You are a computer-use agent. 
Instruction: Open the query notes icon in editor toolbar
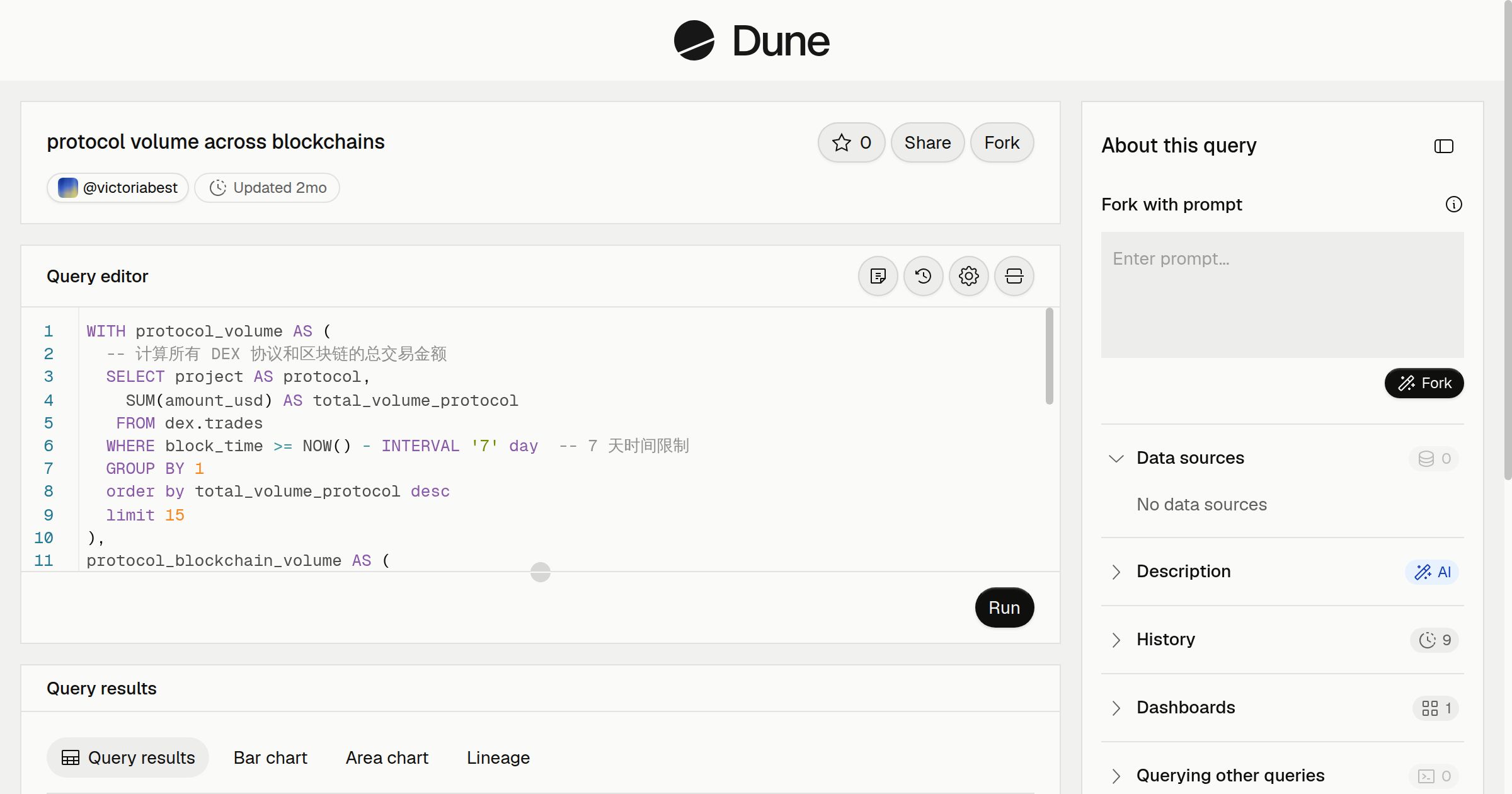[878, 276]
